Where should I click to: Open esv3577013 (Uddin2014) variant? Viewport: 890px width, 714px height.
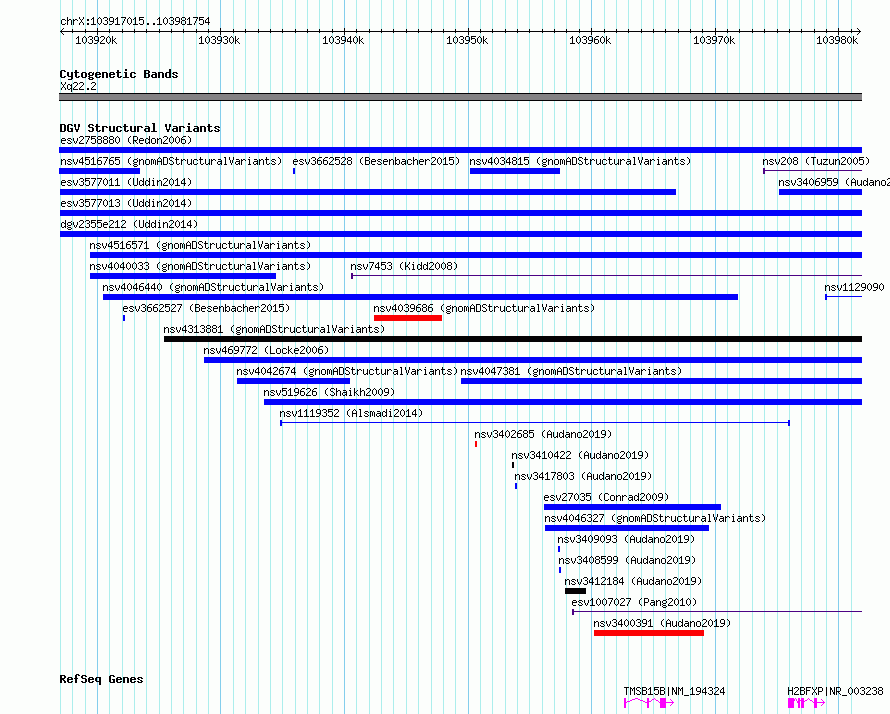click(126, 203)
